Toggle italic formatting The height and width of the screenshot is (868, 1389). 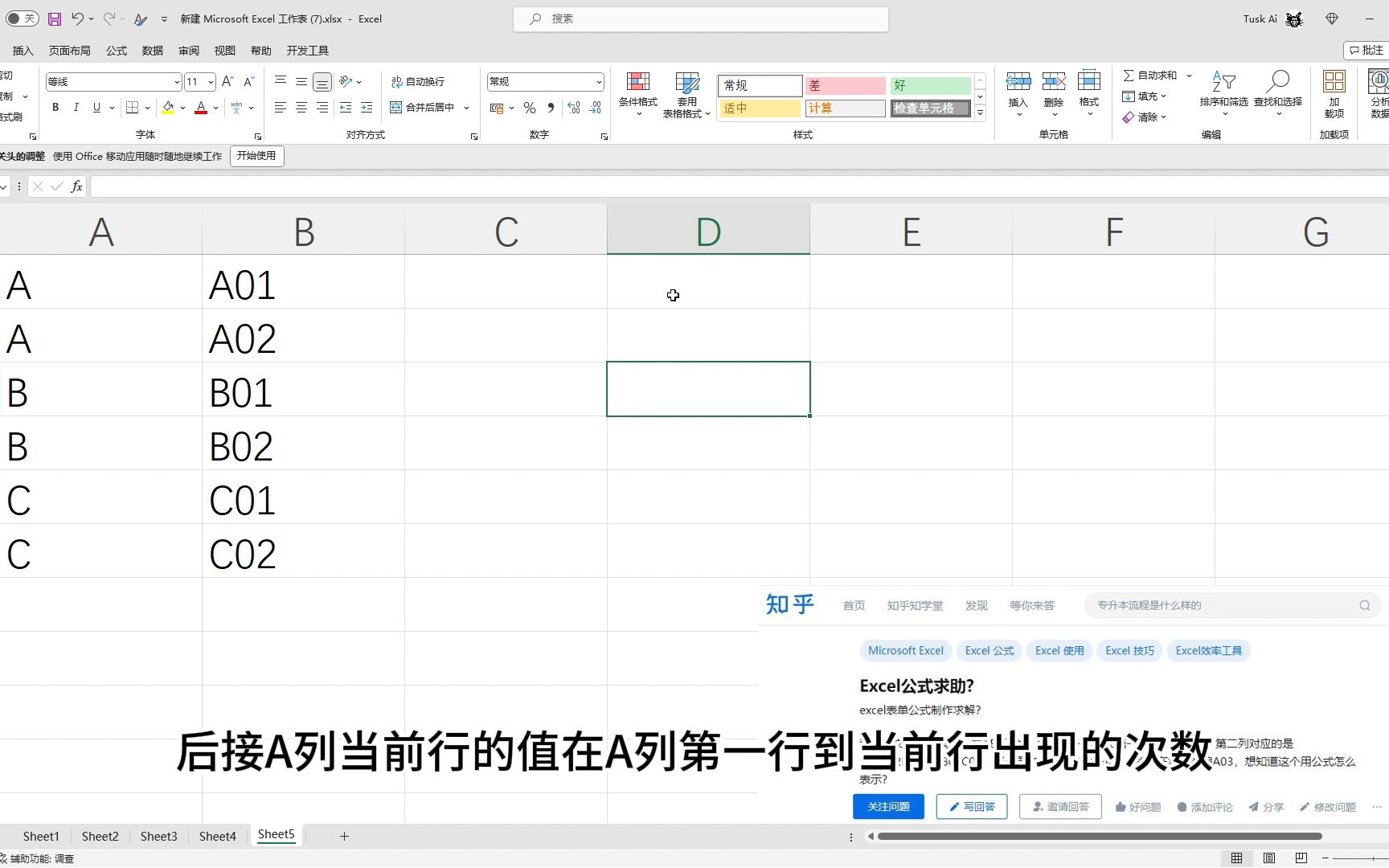click(76, 107)
